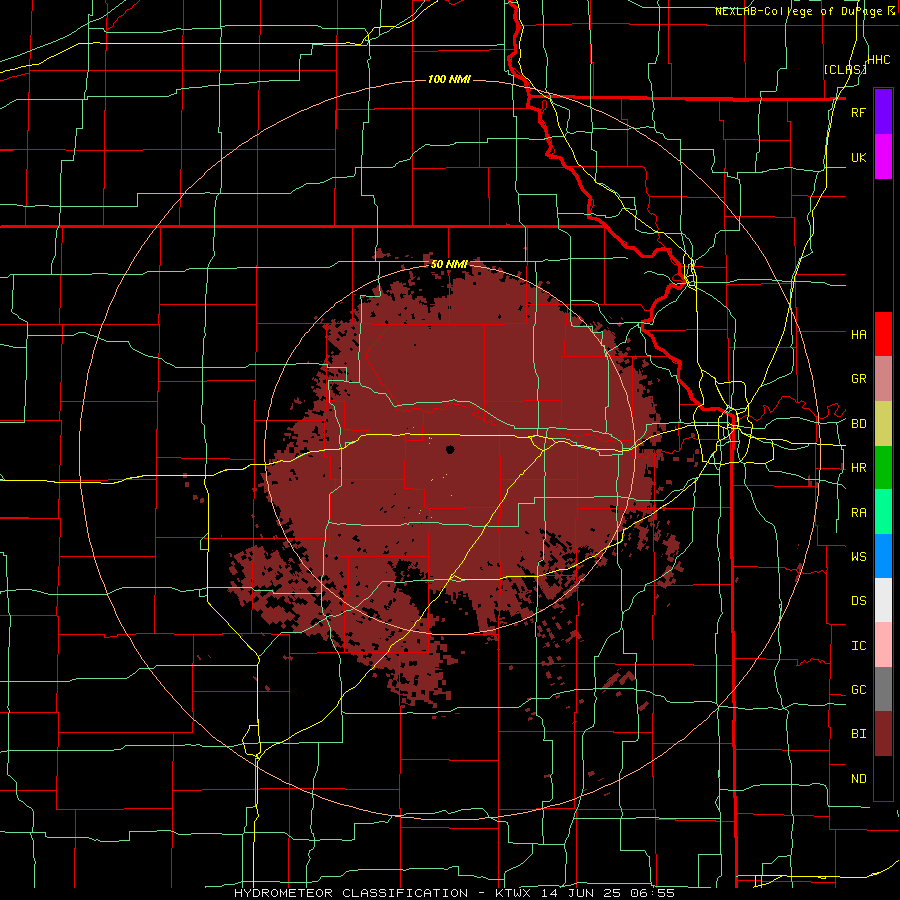Click the HA red legend color swatch

(x=883, y=334)
